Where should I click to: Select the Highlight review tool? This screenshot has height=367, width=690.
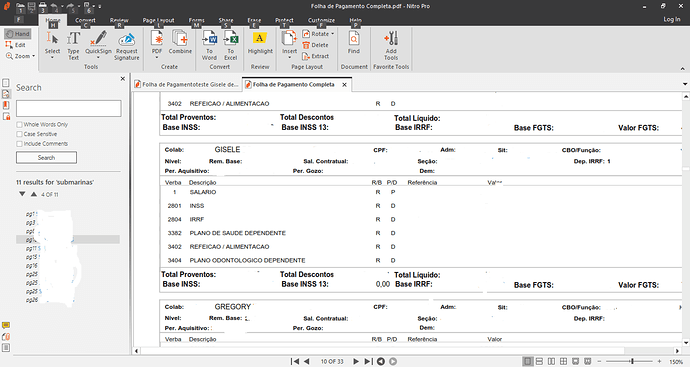pyautogui.click(x=260, y=43)
